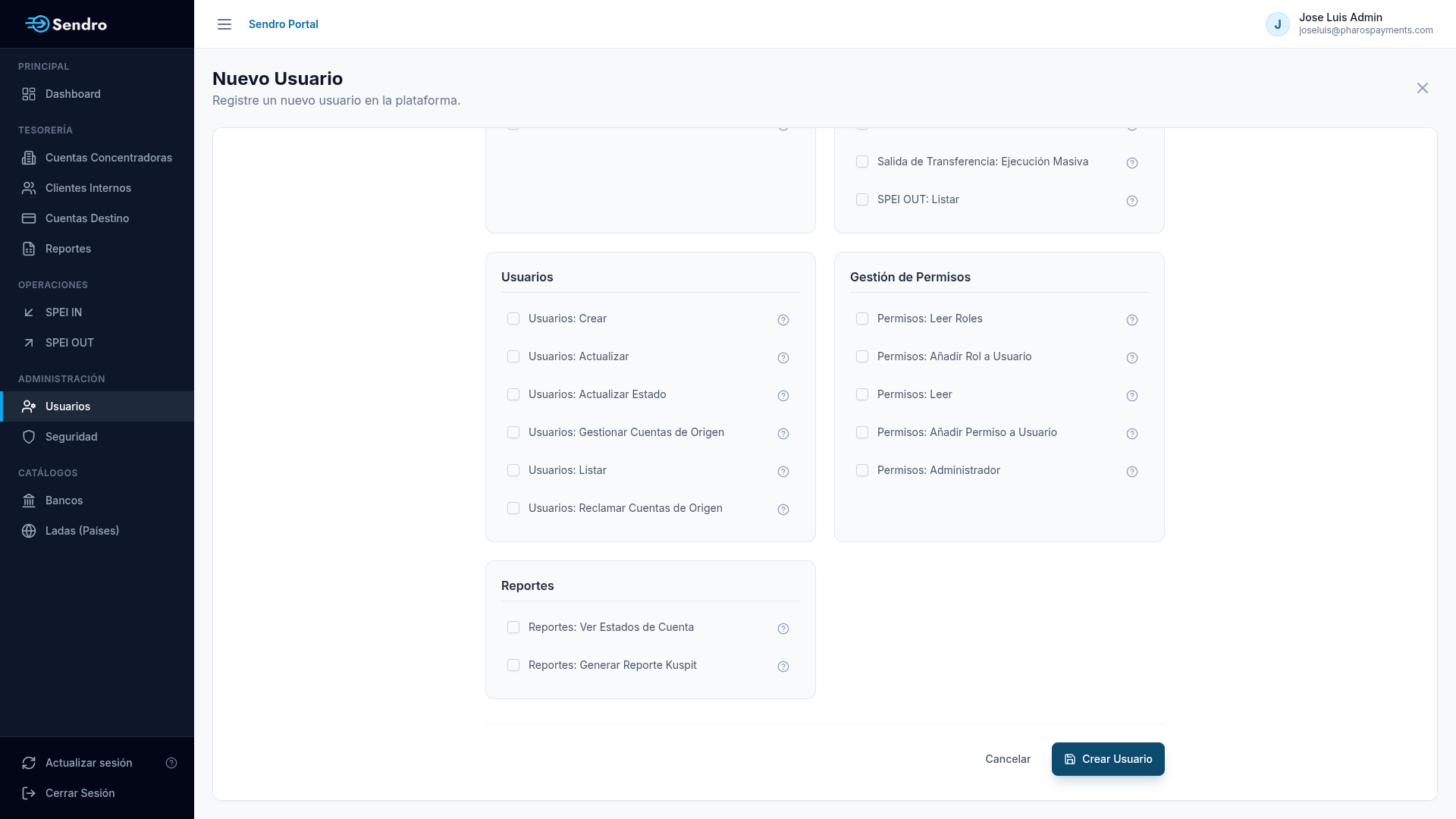This screenshot has width=1456, height=819.
Task: Open Ladas (Países) catalog
Action: 97,531
